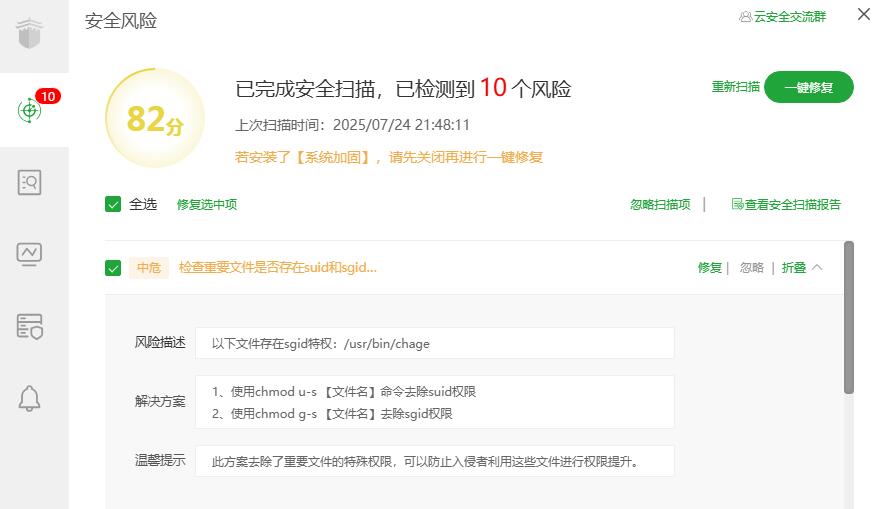The height and width of the screenshot is (509, 886).
Task: Click the risk title 检查重要文件是否存在suid和sgid...
Action: click(277, 267)
